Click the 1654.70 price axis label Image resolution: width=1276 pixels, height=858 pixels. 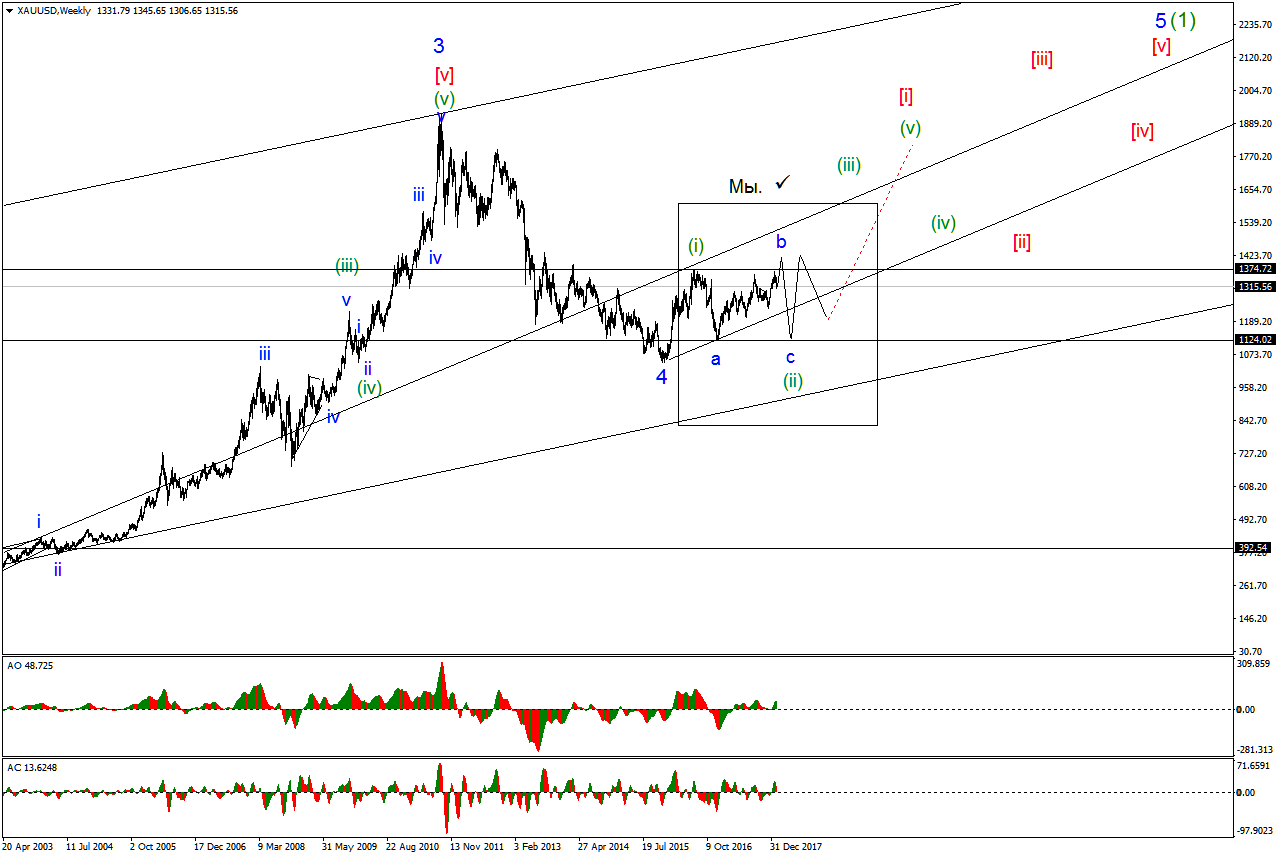[x=1255, y=190]
